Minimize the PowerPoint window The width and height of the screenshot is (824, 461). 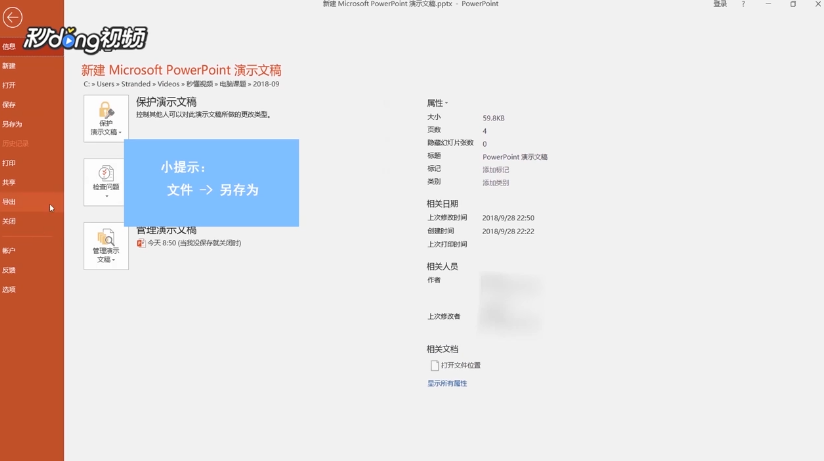pos(768,4)
